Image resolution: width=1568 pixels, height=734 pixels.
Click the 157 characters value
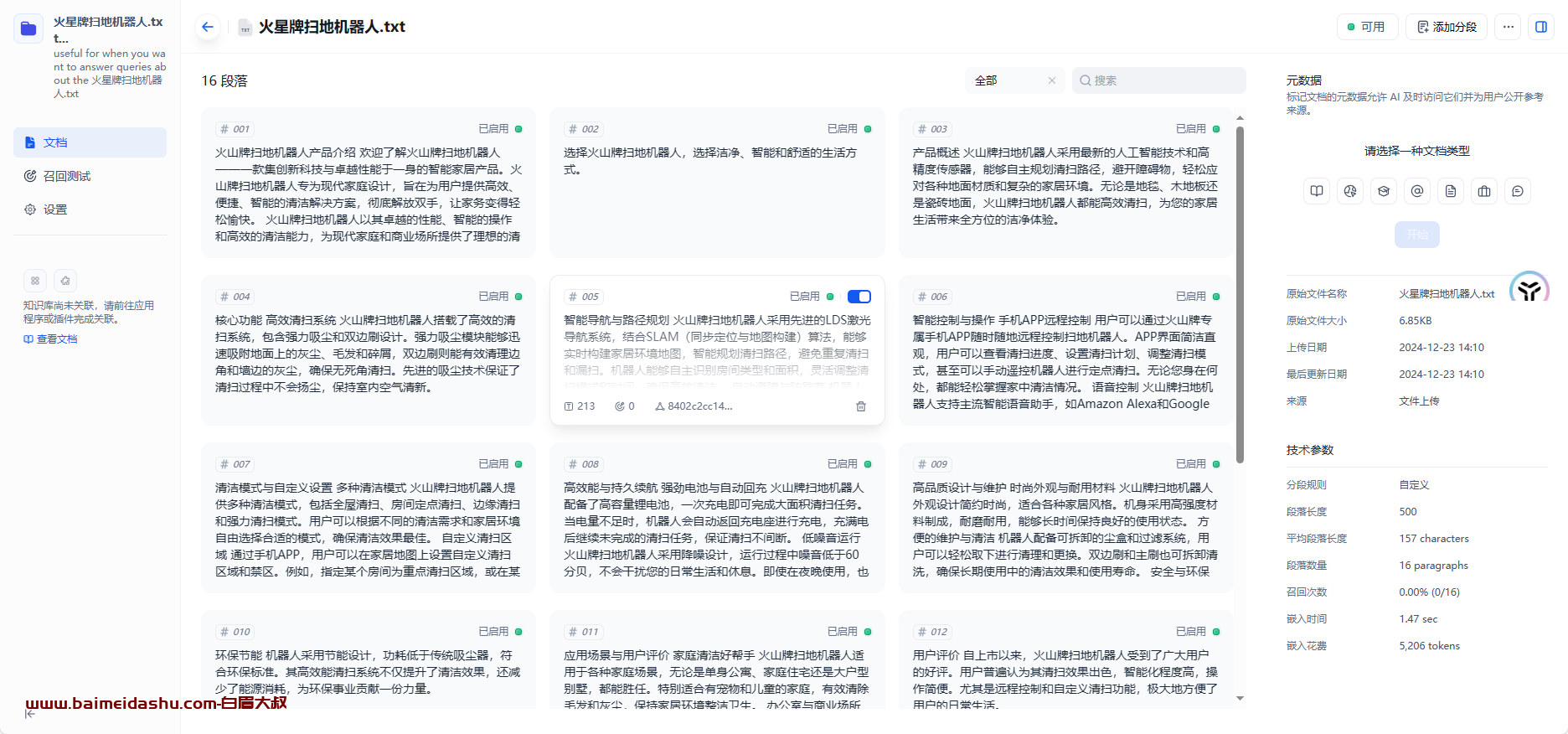(1434, 539)
